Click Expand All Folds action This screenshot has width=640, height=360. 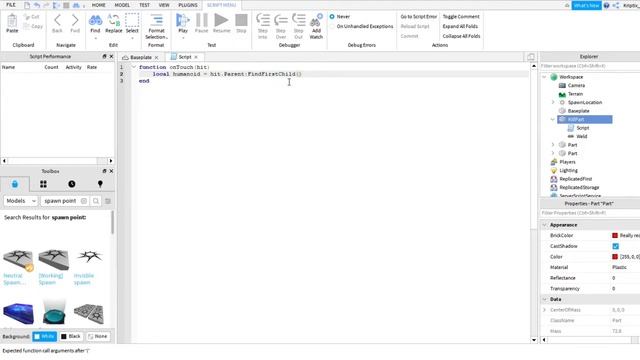pos(460,26)
